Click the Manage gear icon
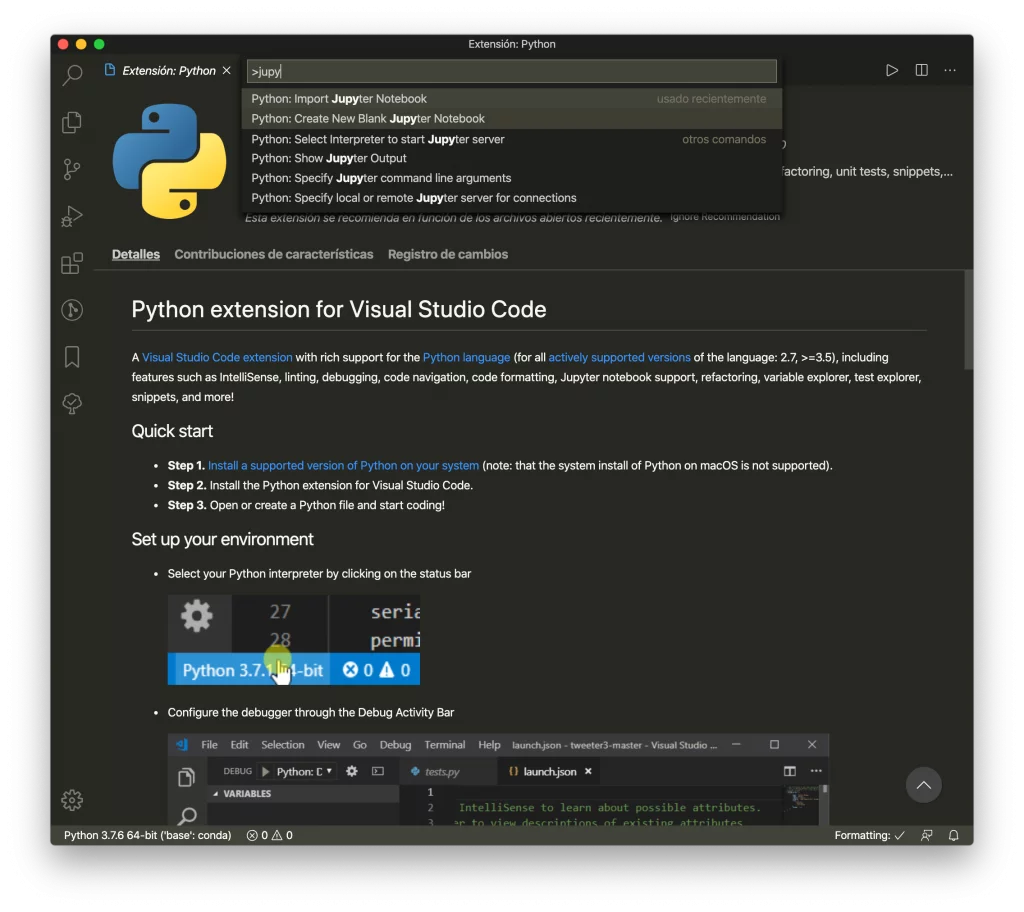This screenshot has height=912, width=1024. 72,800
